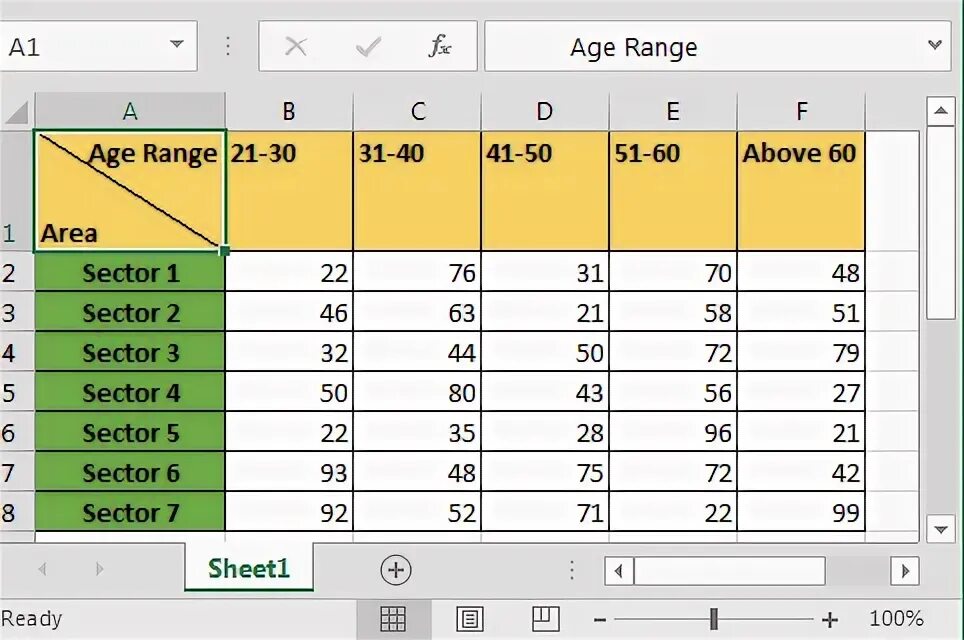Click the Cancel (X) formula bar icon
The image size is (964, 640).
pos(296,46)
